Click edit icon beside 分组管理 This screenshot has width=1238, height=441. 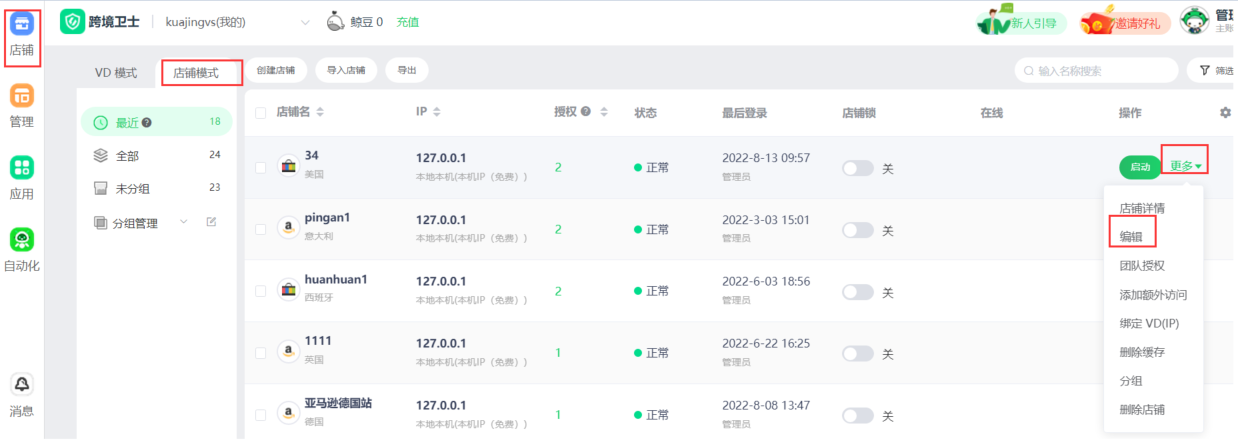tap(211, 222)
